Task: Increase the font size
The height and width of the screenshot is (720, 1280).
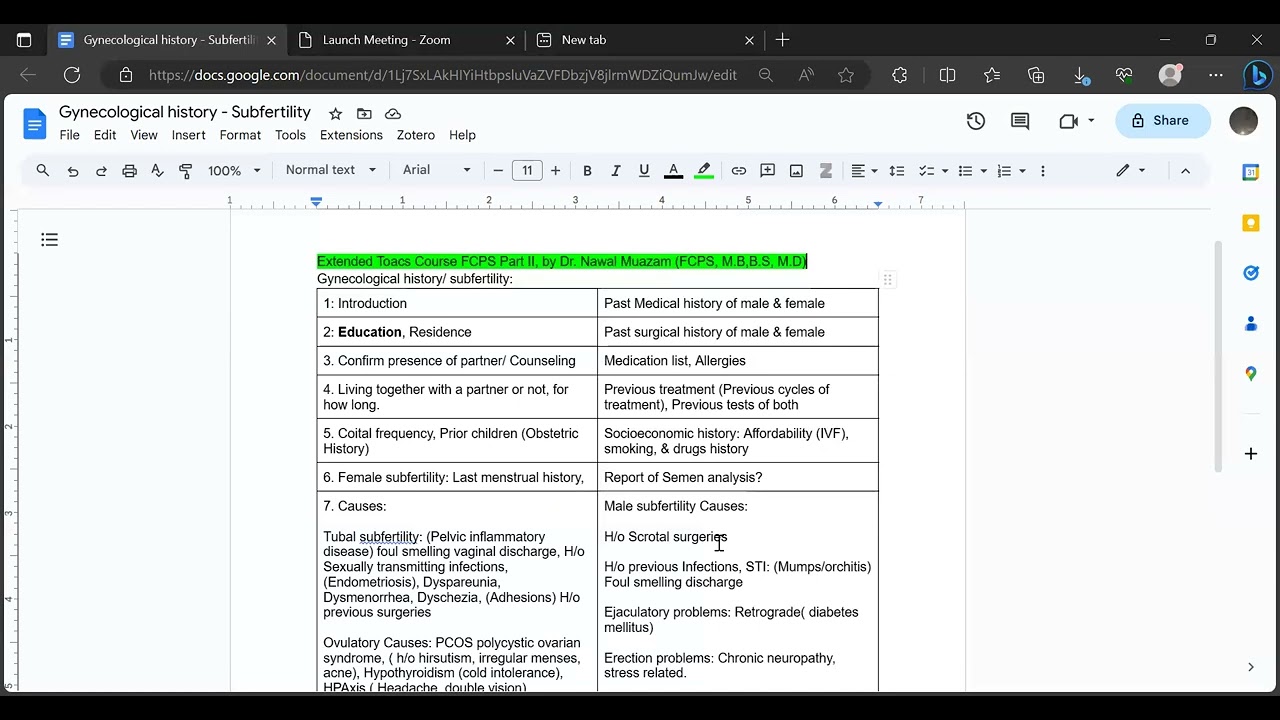Action: (x=556, y=171)
